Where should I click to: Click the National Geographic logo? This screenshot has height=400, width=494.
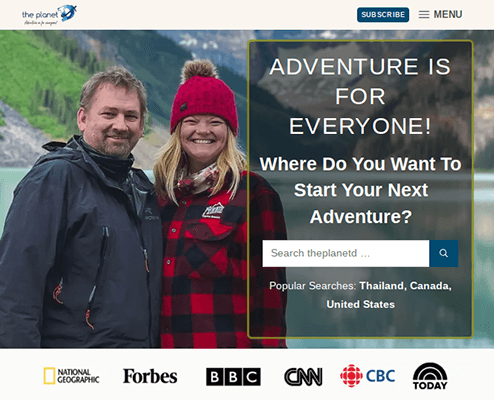71,376
